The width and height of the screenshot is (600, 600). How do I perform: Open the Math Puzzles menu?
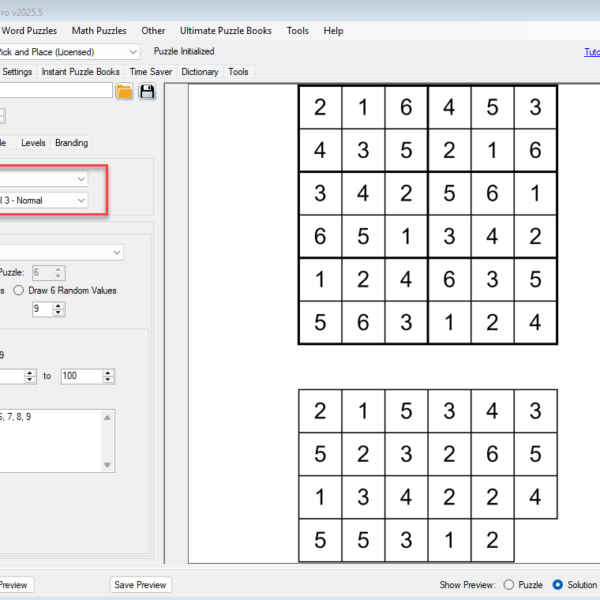(x=99, y=31)
